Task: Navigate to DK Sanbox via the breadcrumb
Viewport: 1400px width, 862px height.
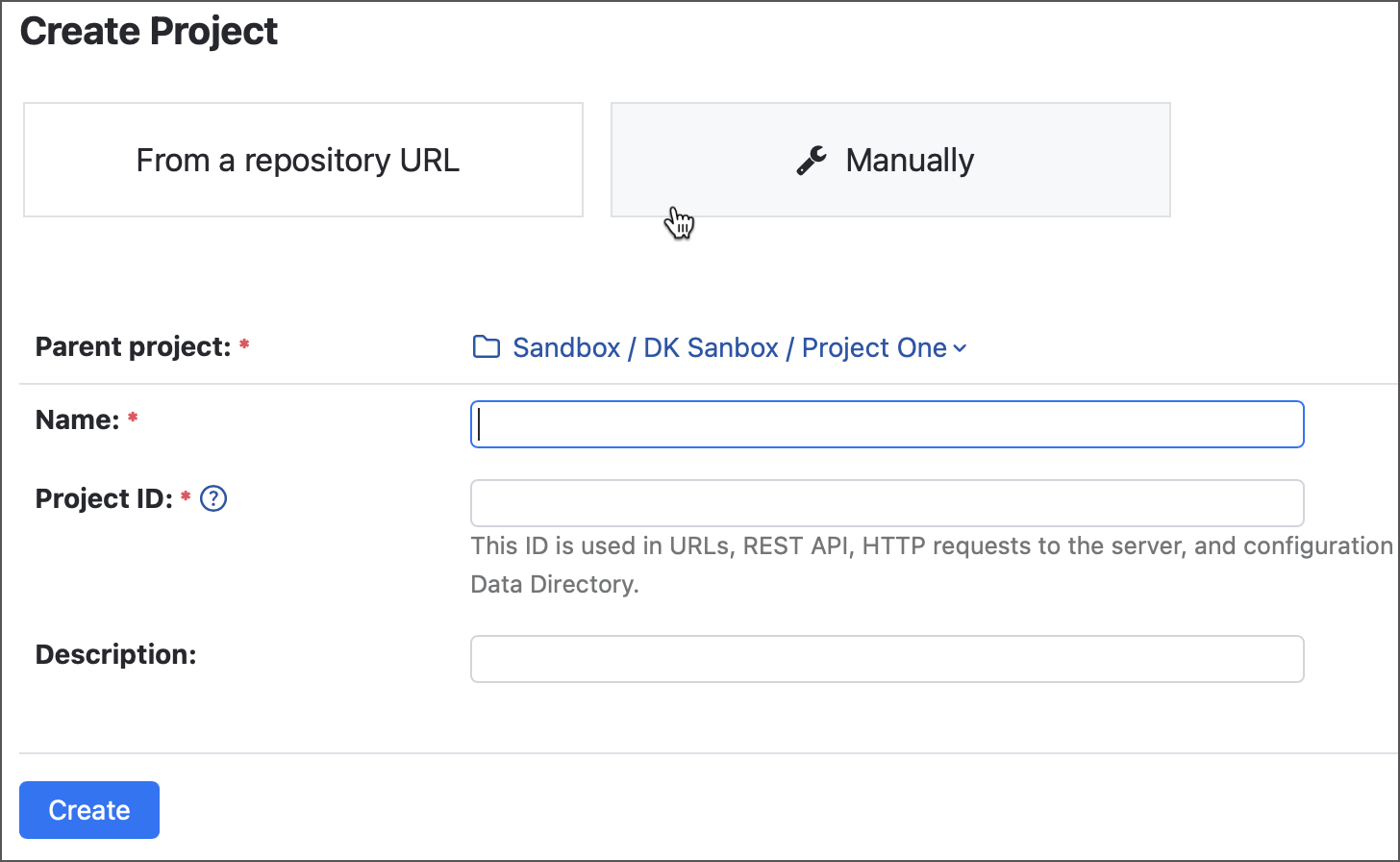Action: point(711,347)
